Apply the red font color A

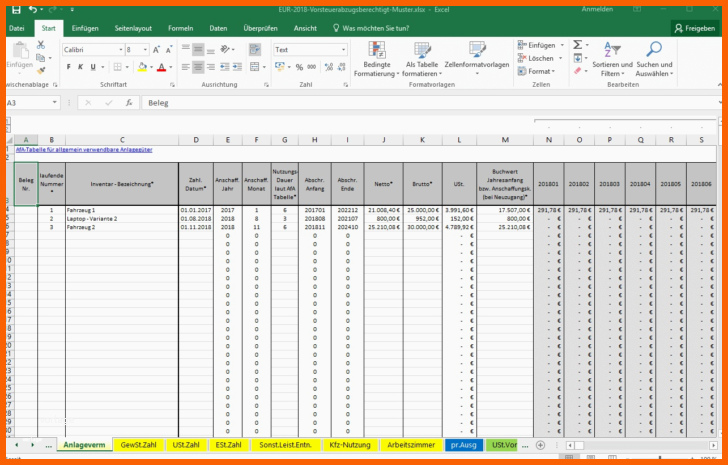161,67
